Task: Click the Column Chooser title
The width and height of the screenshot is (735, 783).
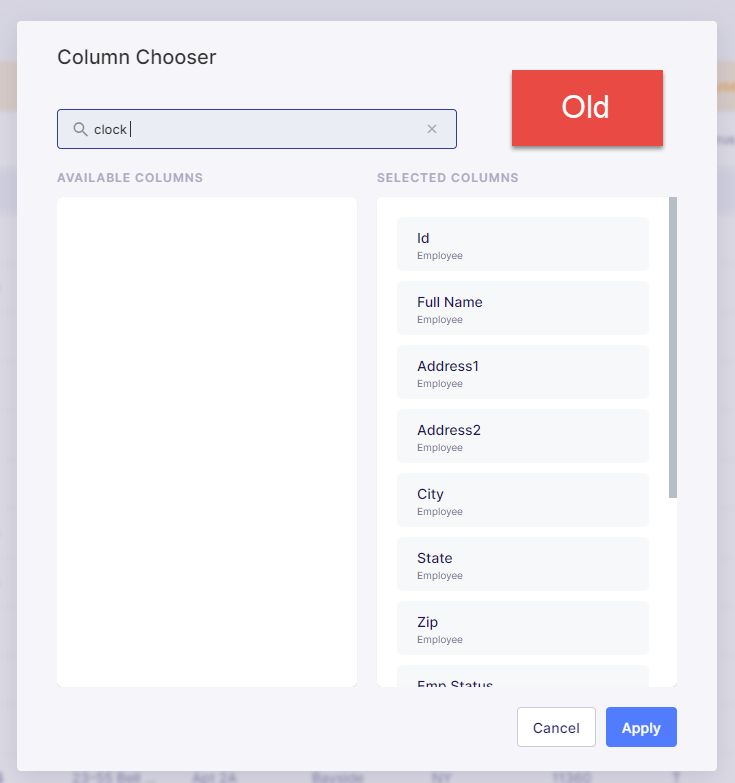Action: pyautogui.click(x=137, y=57)
